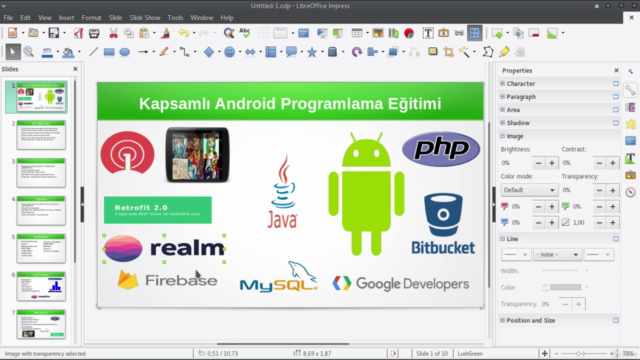Select the diamond Basic Shapes tool

[x=209, y=52]
